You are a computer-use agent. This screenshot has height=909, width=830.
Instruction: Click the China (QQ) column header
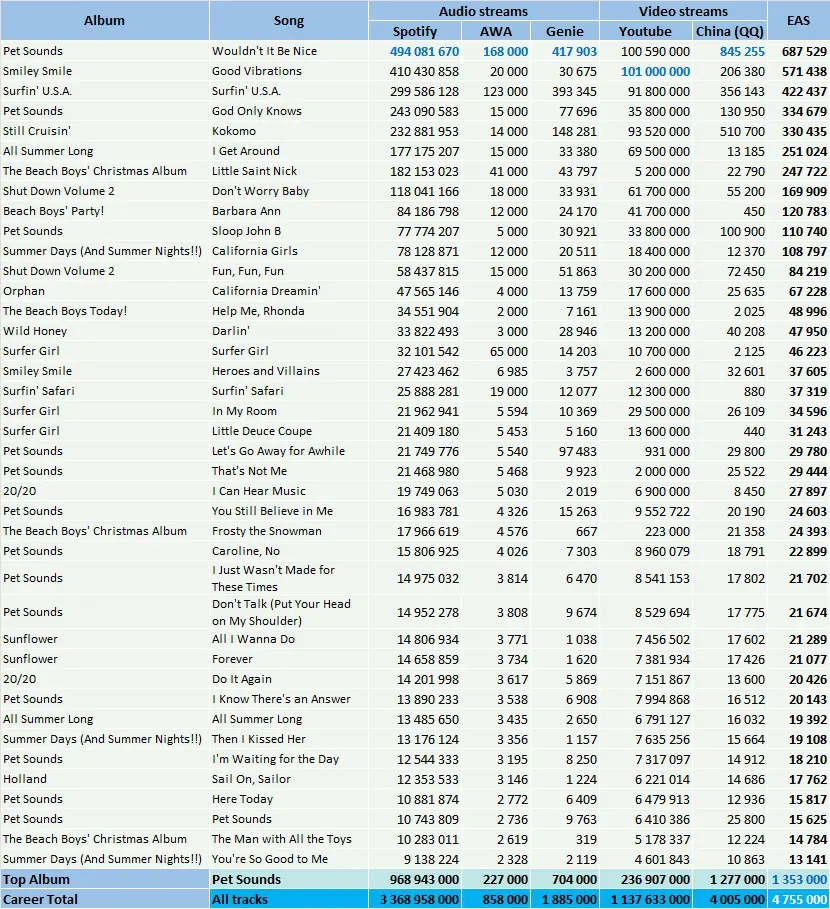coord(730,31)
